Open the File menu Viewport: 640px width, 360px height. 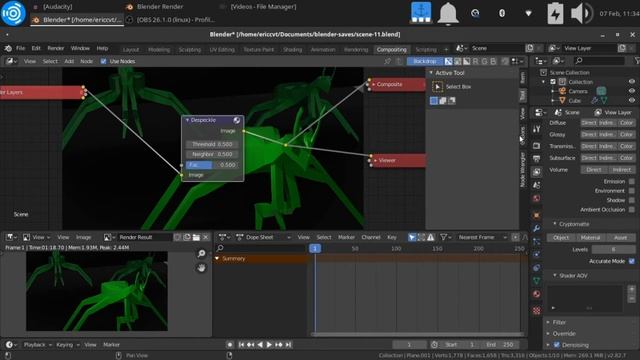pyautogui.click(x=20, y=48)
